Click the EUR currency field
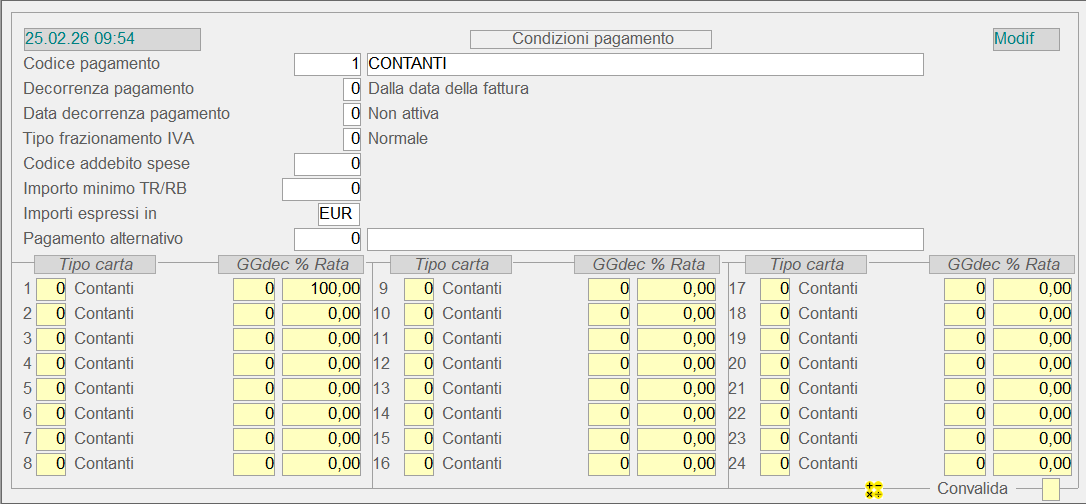Screen dimensions: 1086x504 [x=338, y=214]
